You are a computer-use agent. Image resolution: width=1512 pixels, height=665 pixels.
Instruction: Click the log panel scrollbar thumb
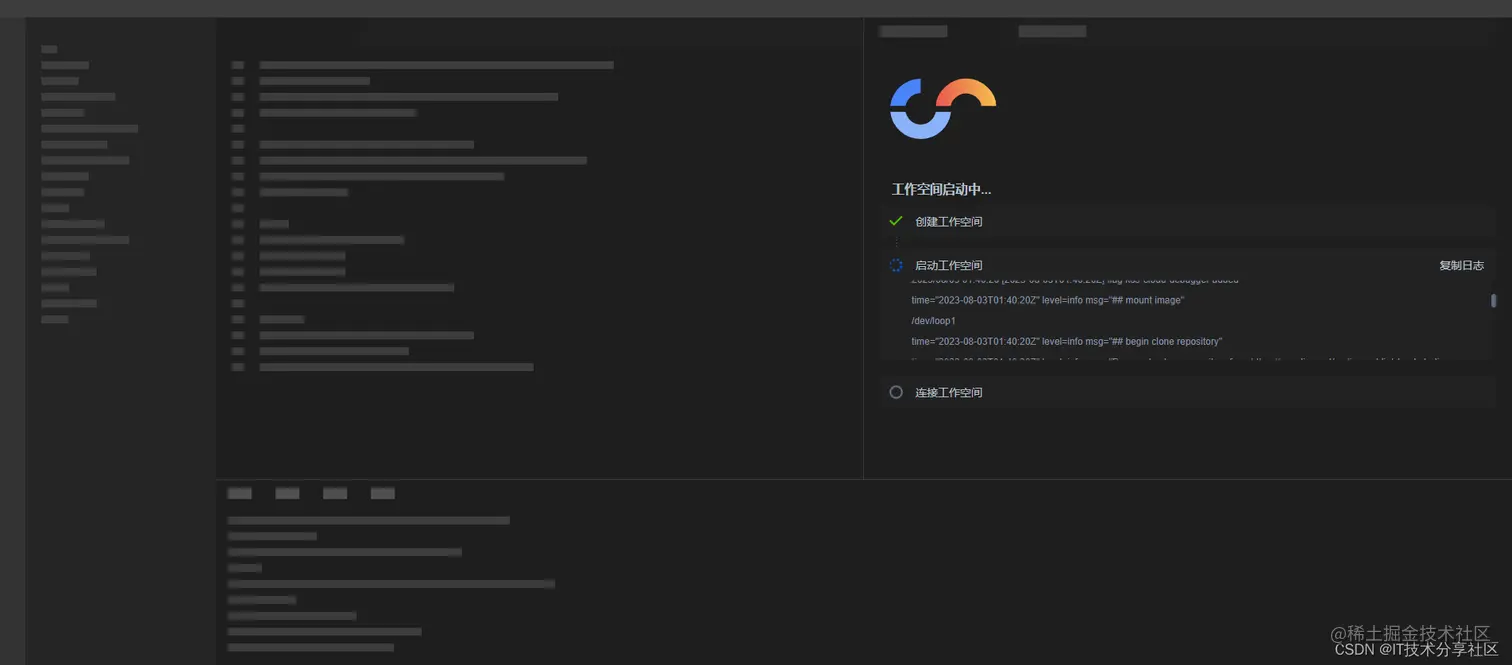[x=1493, y=300]
